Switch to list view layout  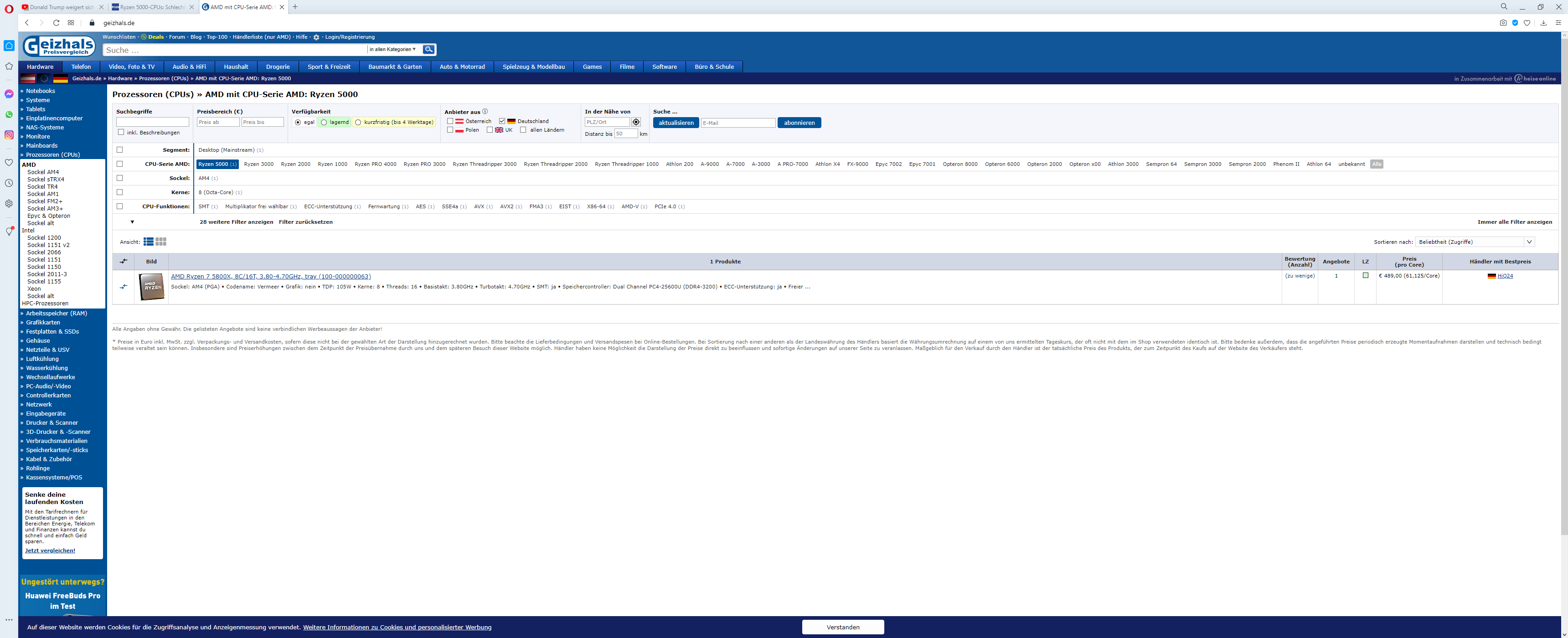[148, 242]
